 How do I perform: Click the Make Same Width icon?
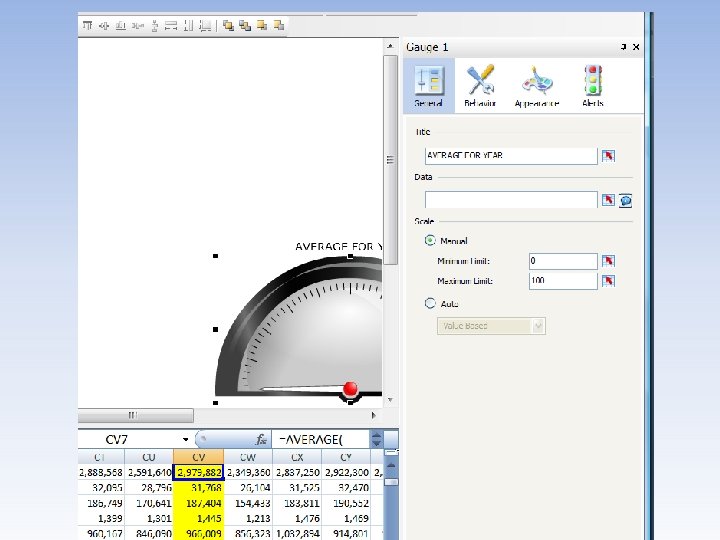(171, 26)
